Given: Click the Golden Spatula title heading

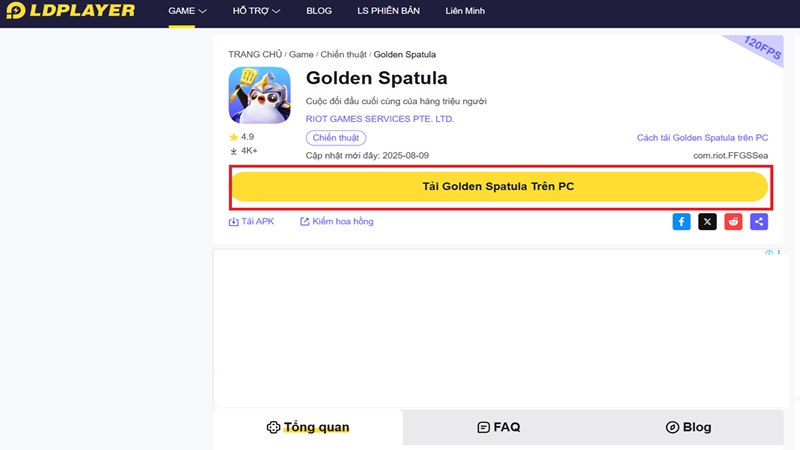Looking at the screenshot, I should click(377, 78).
